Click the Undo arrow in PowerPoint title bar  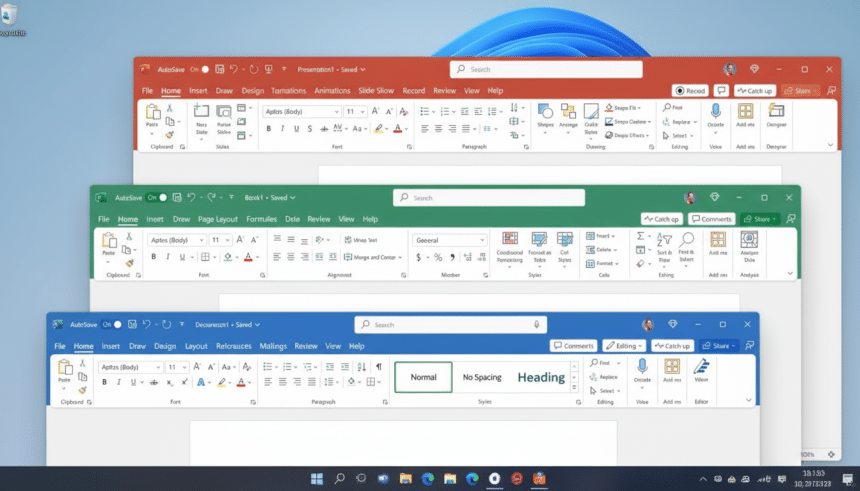(234, 69)
